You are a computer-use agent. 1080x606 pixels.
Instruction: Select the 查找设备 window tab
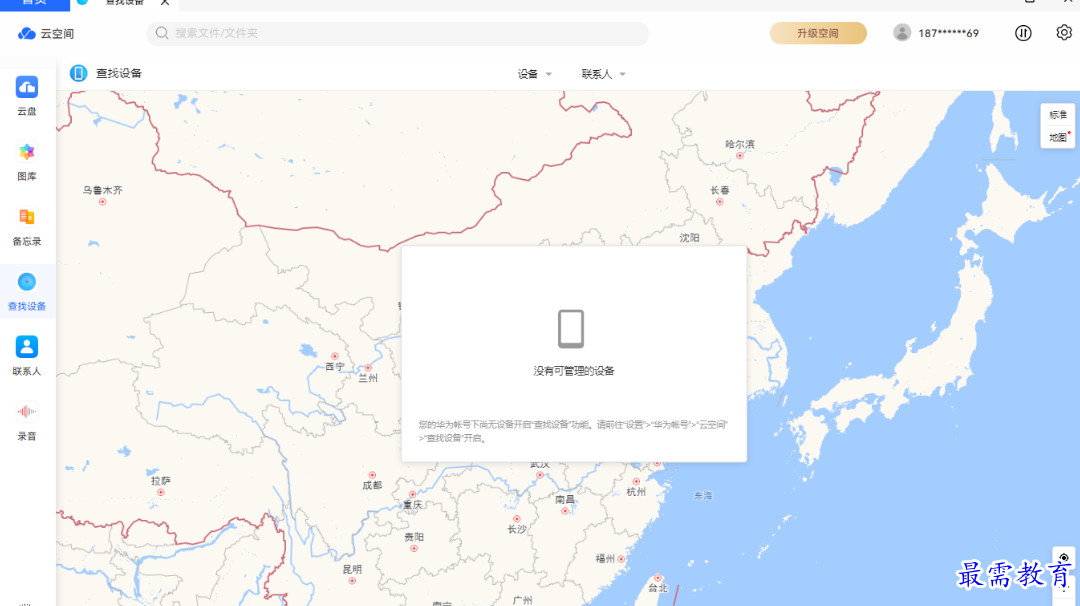click(x=124, y=3)
